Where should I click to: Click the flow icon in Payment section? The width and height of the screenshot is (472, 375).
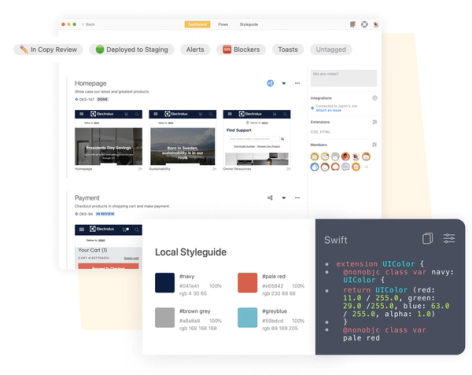coord(270,198)
